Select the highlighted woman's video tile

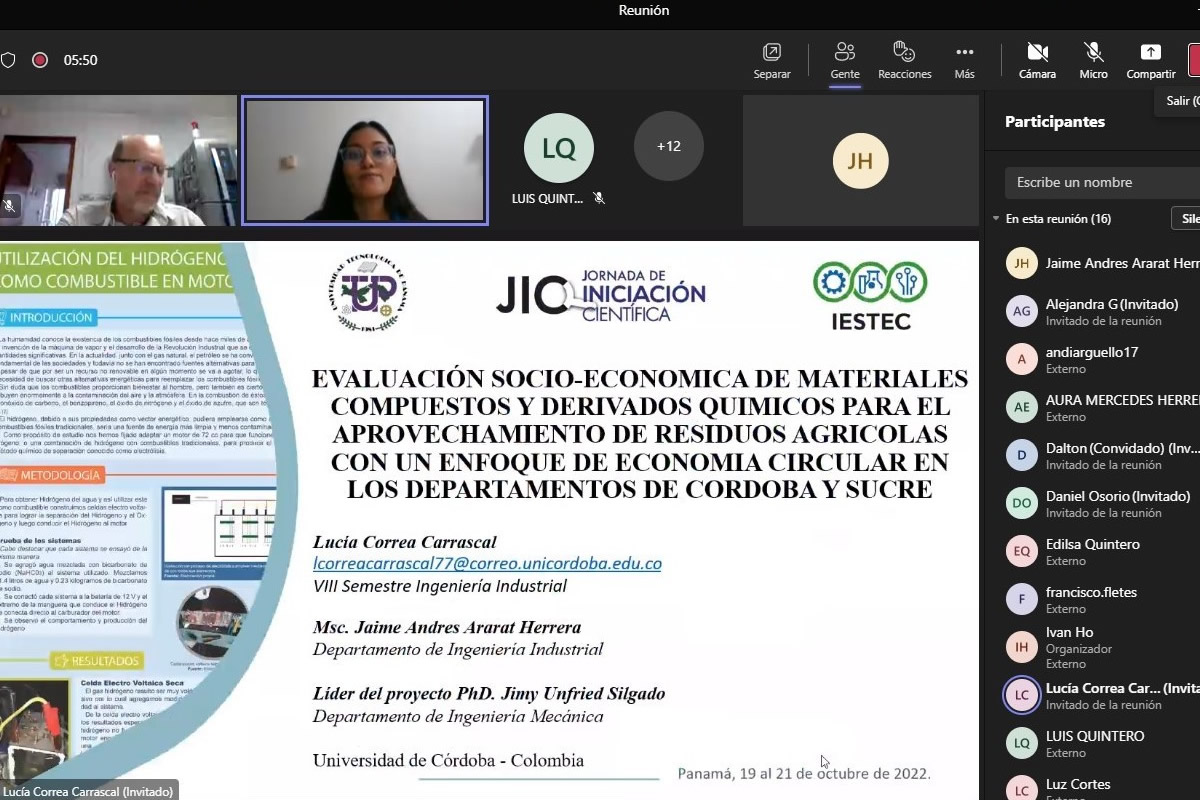(x=365, y=160)
